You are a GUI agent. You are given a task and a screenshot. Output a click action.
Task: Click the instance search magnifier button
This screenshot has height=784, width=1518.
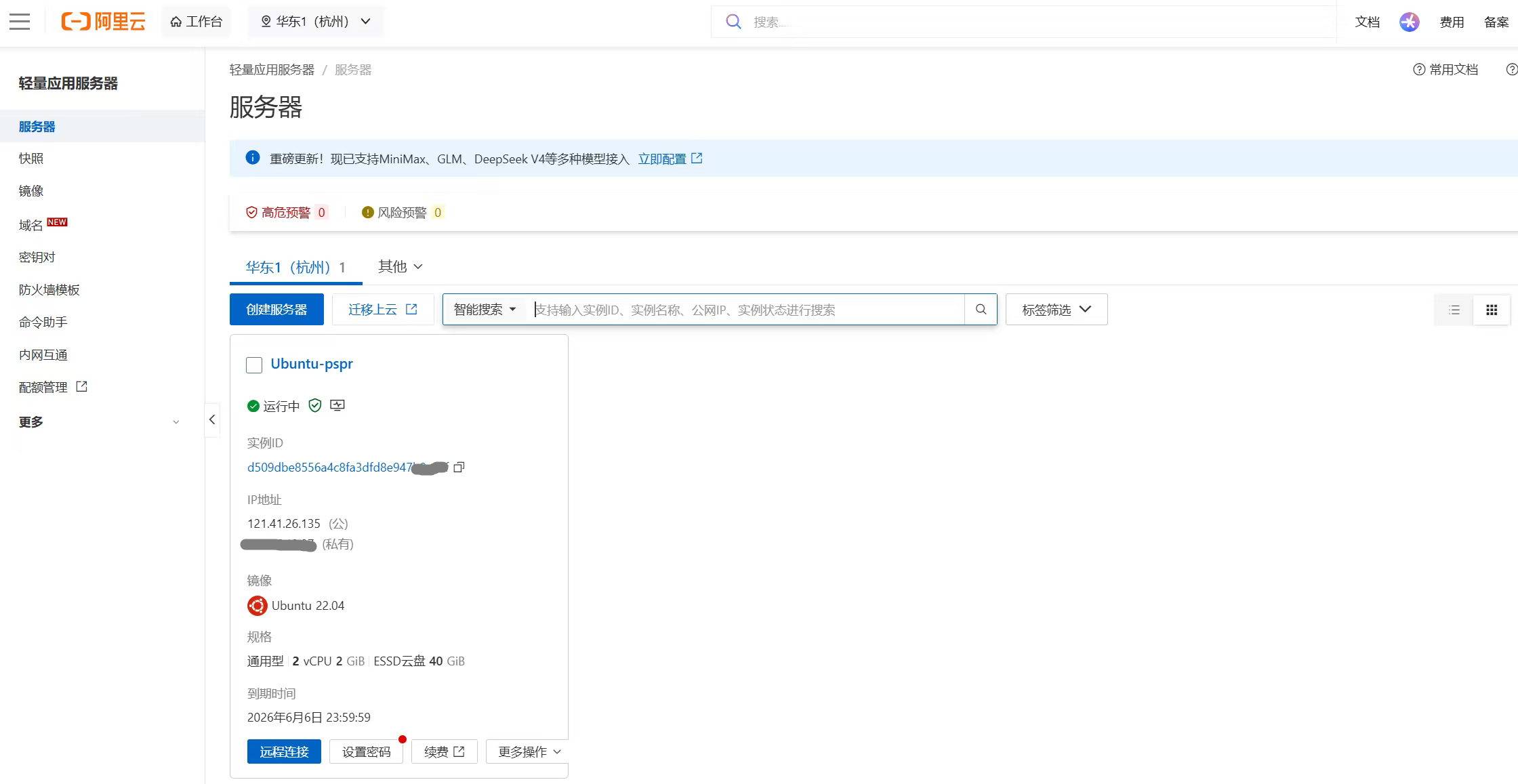(981, 310)
